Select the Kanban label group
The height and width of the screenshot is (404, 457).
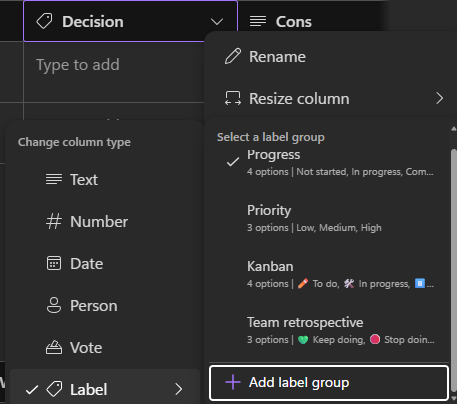tap(329, 275)
